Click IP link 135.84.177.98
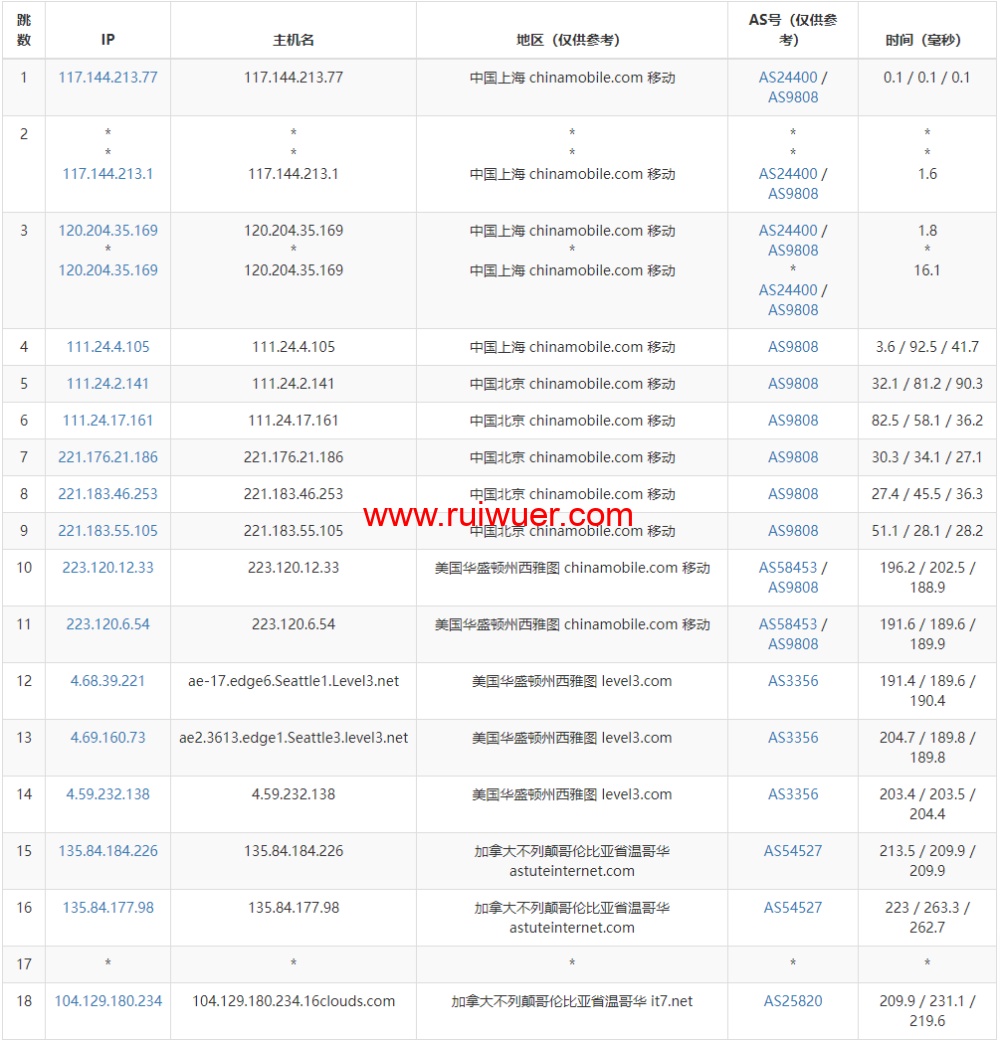This screenshot has width=1000, height=1040. point(108,908)
